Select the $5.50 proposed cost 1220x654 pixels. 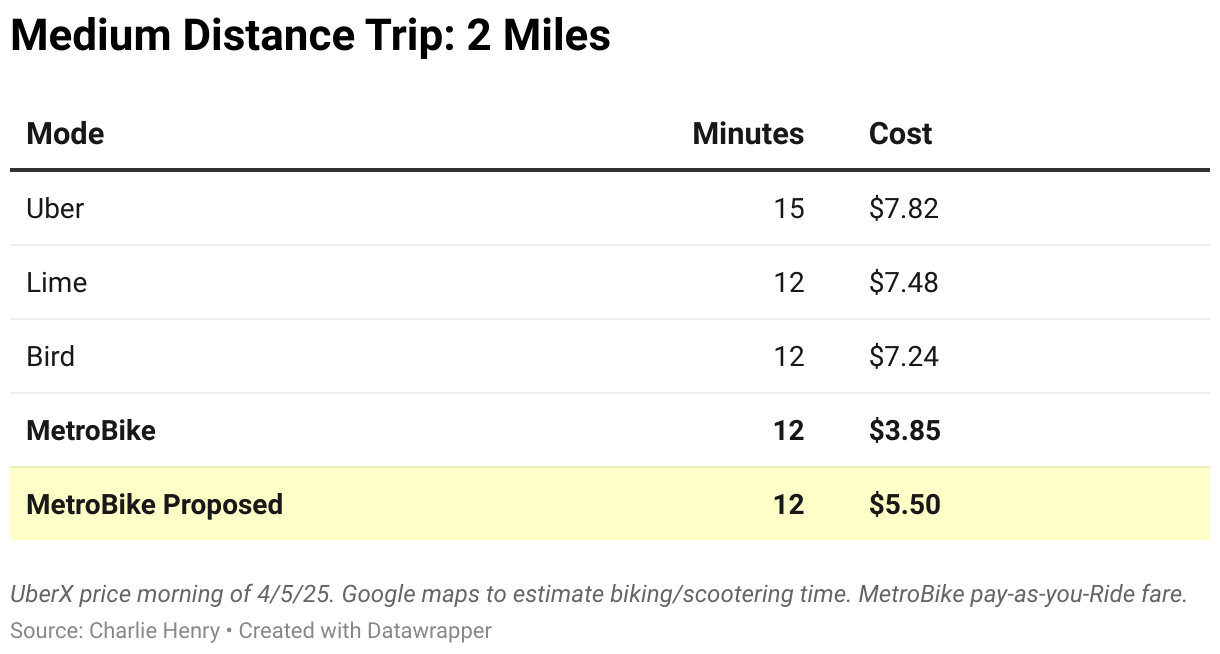click(904, 504)
